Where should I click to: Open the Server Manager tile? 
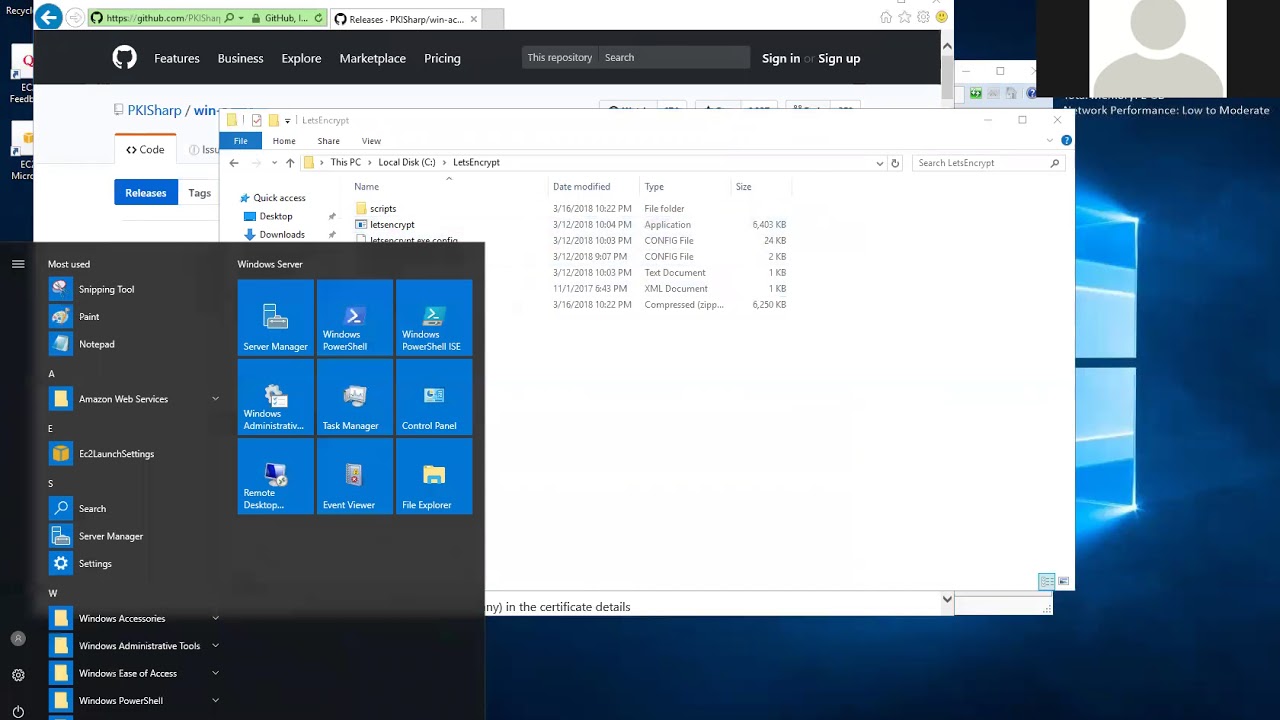click(275, 318)
